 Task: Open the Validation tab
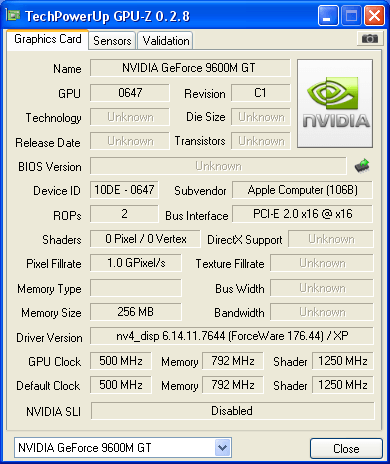pos(166,41)
